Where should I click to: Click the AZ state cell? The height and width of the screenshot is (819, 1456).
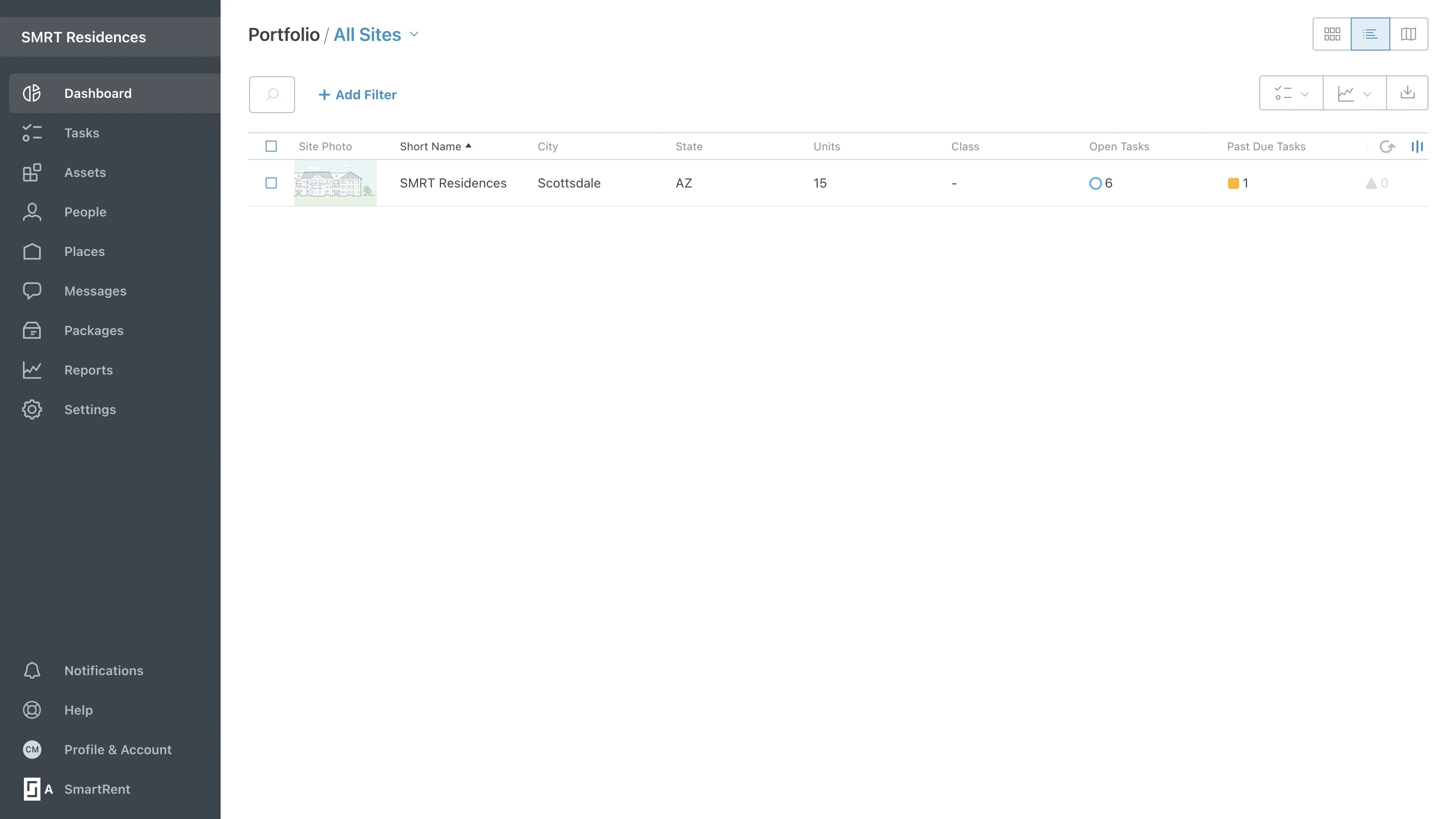coord(683,183)
